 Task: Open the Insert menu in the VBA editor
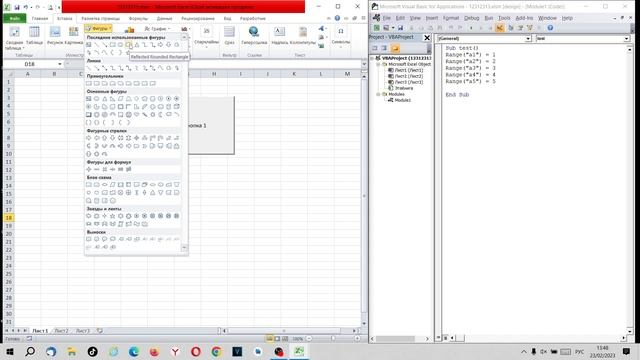point(431,18)
